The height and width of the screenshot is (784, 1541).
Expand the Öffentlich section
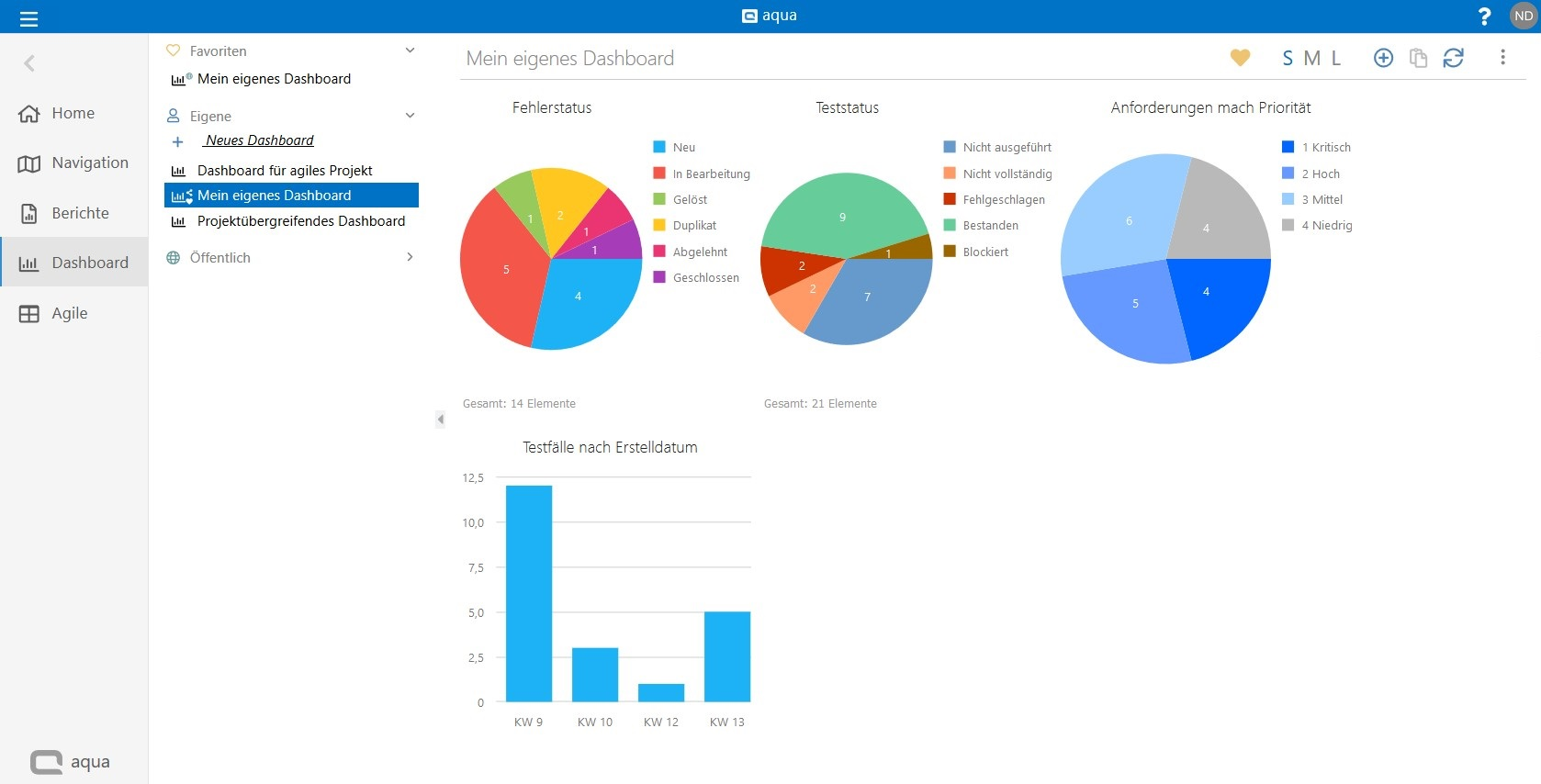410,258
